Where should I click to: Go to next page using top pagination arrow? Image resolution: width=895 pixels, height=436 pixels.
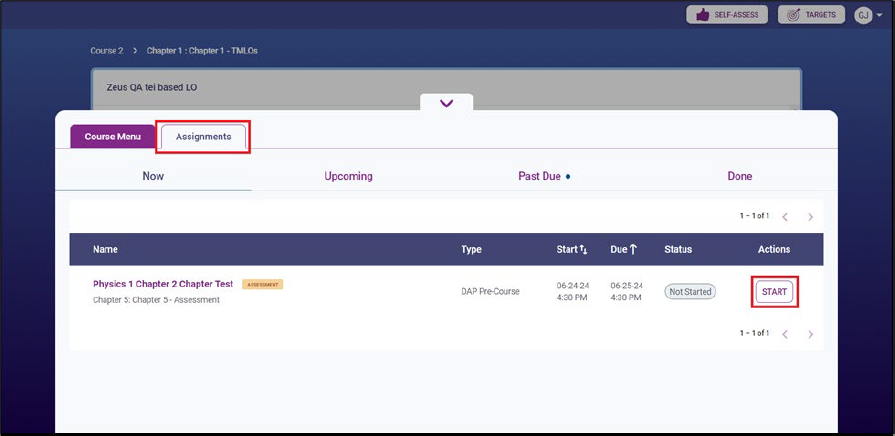(810, 216)
